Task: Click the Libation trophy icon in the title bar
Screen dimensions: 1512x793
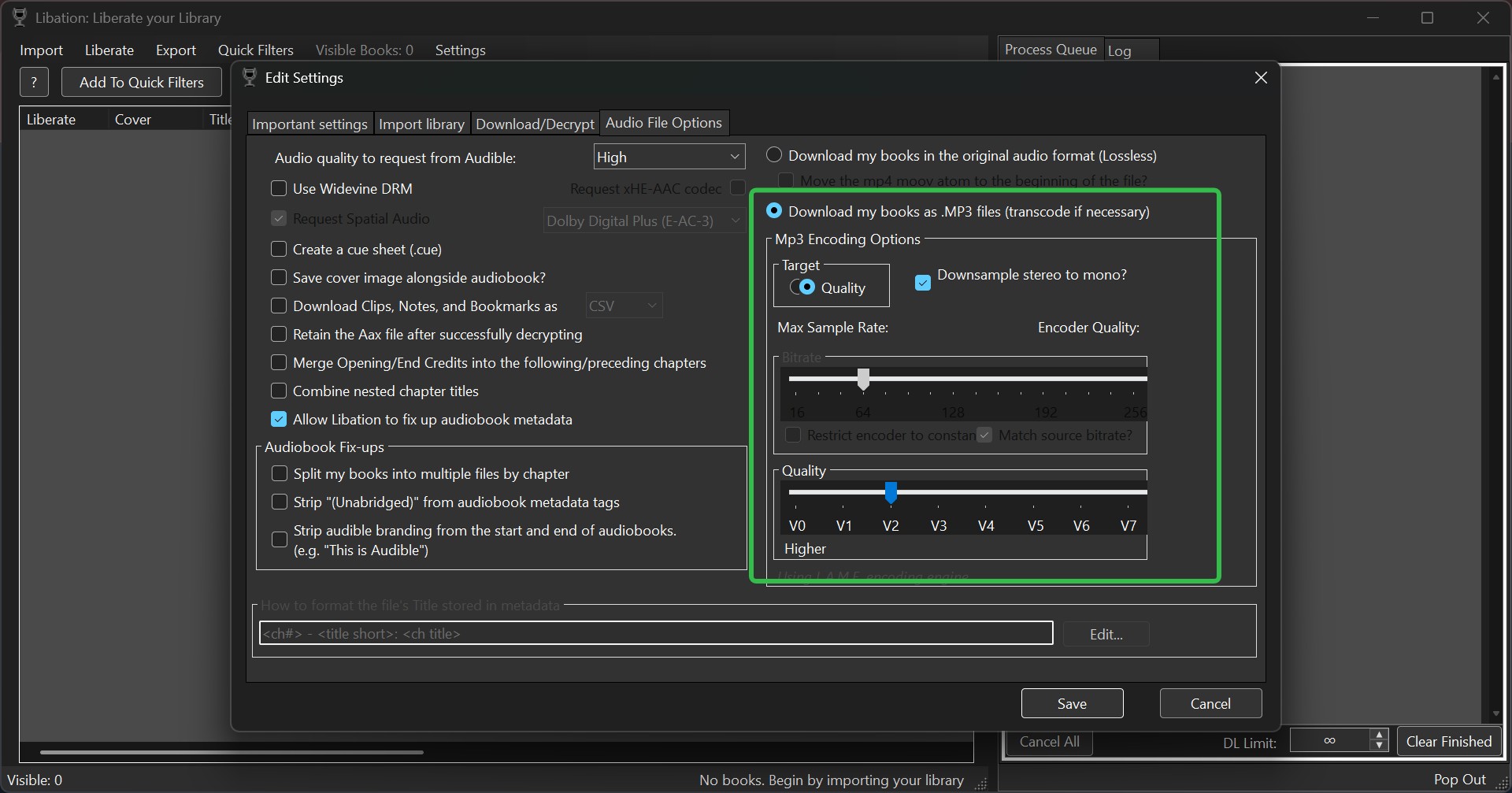Action: click(19, 17)
